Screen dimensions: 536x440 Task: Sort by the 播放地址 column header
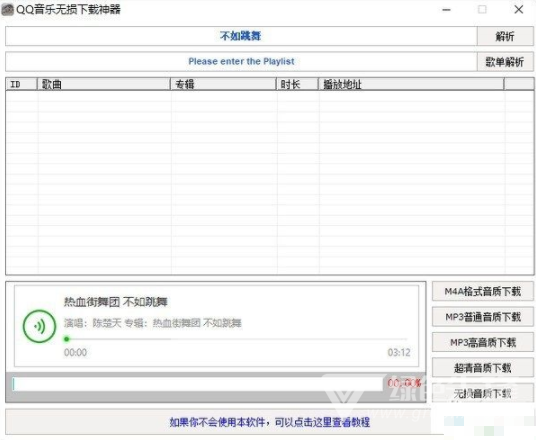coord(411,84)
